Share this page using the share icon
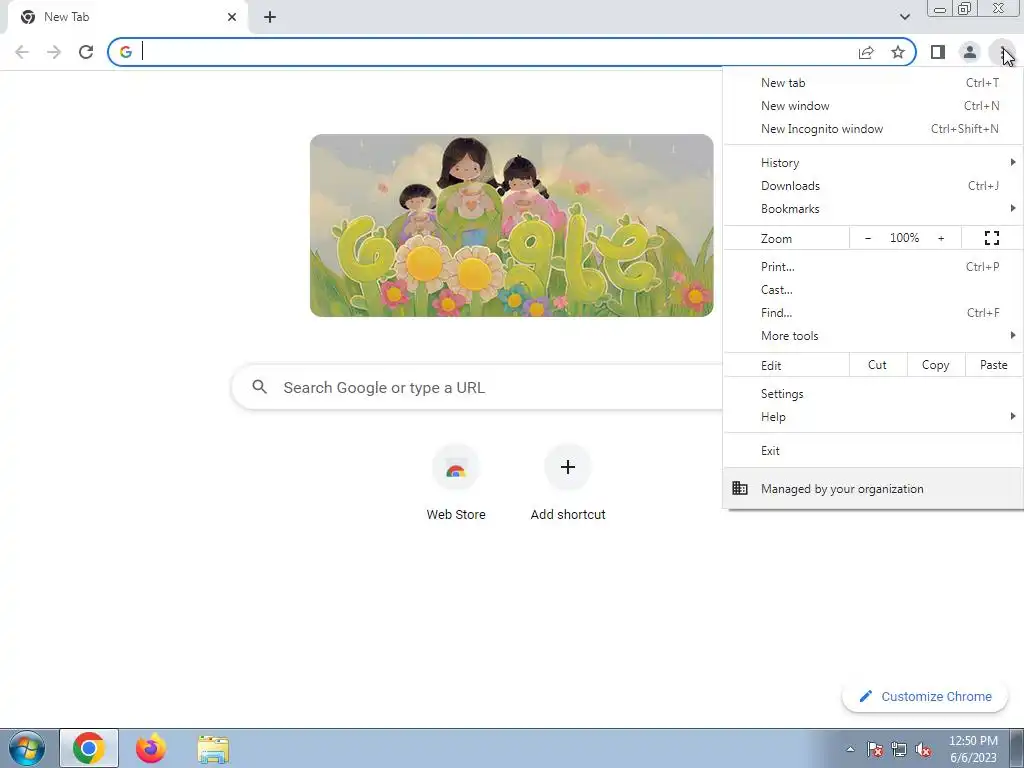Screen dimensions: 1024x768 (866, 52)
